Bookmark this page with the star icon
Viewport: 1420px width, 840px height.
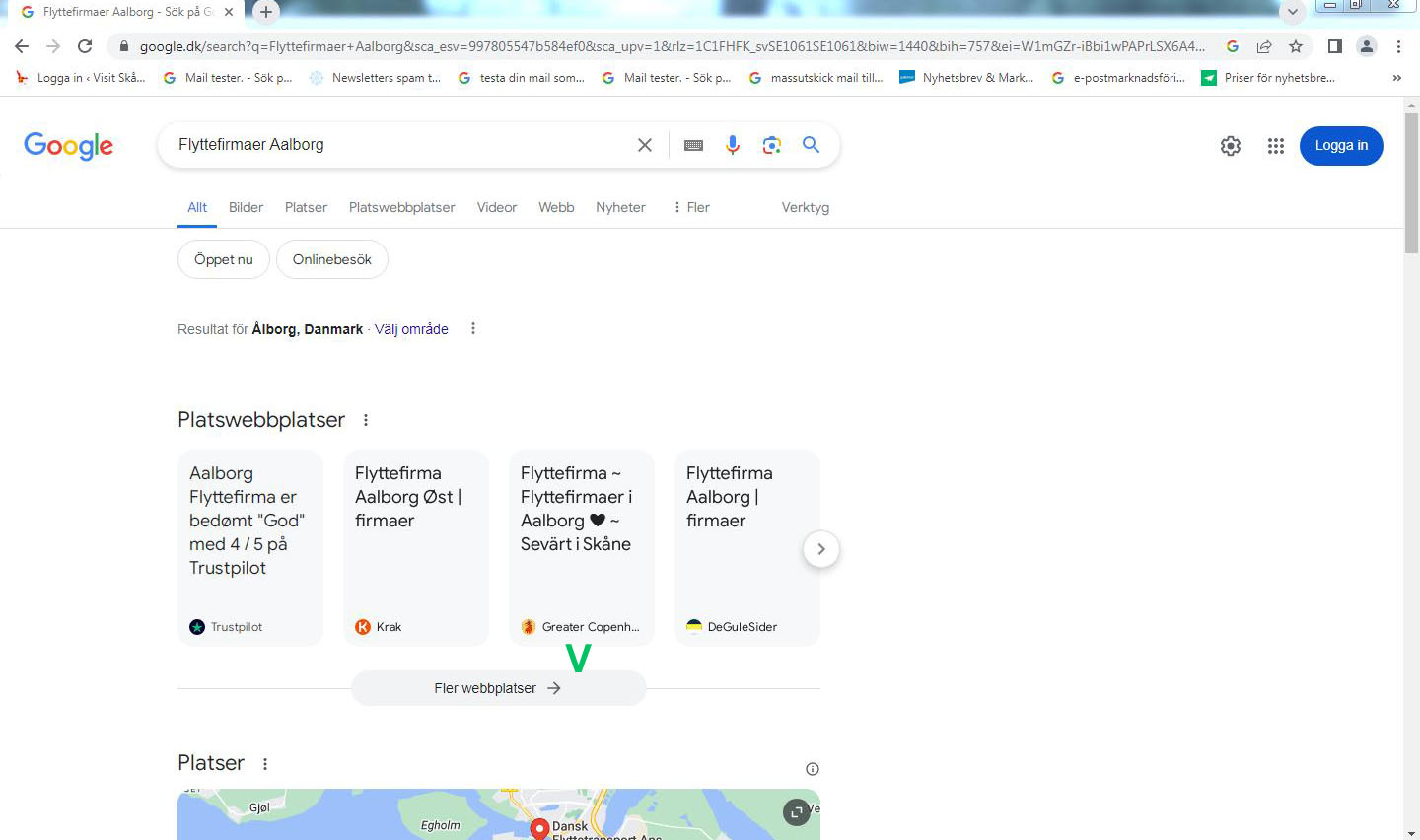(x=1296, y=46)
